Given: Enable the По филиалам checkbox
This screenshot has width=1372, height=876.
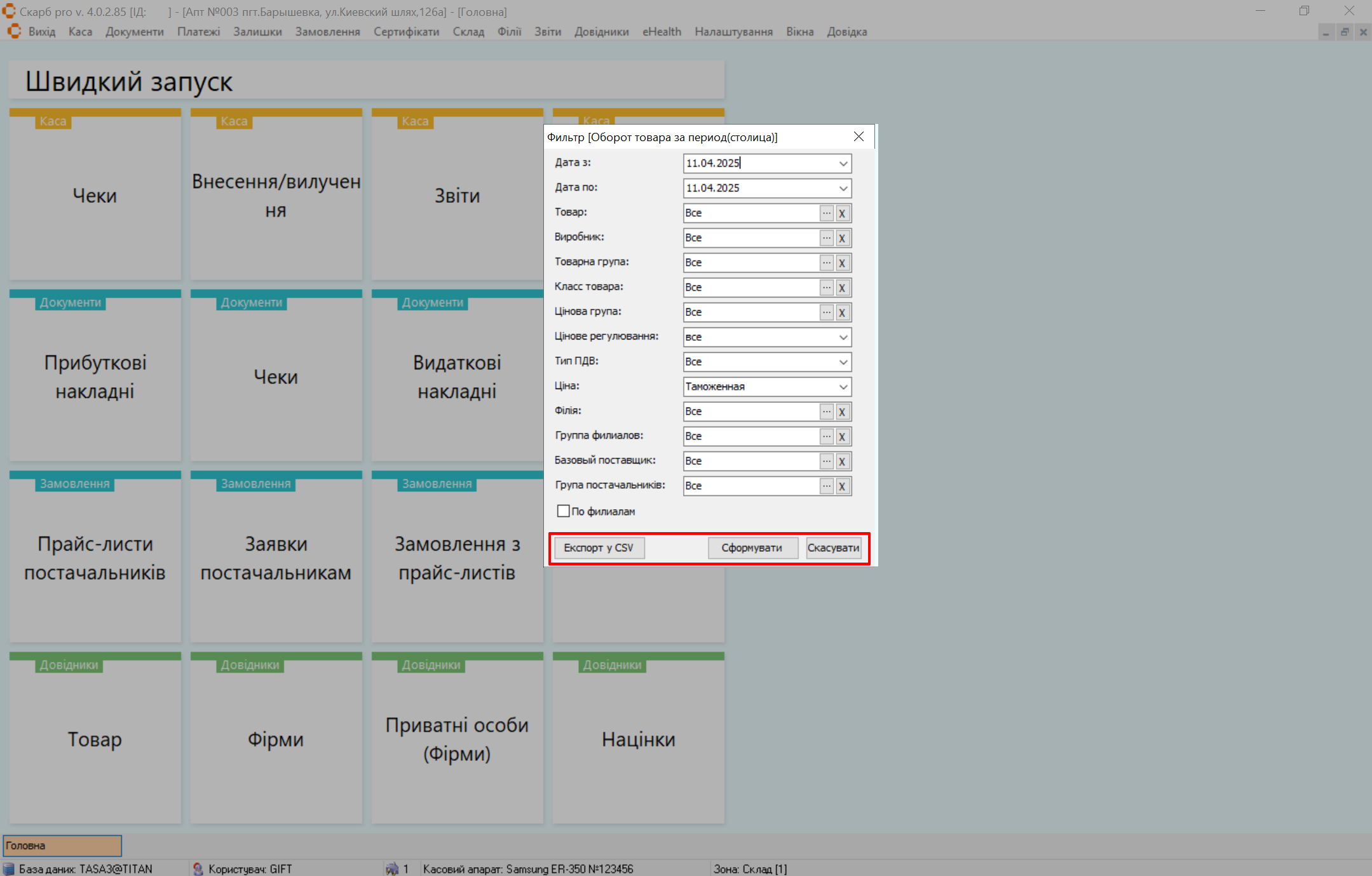Looking at the screenshot, I should click(x=563, y=511).
